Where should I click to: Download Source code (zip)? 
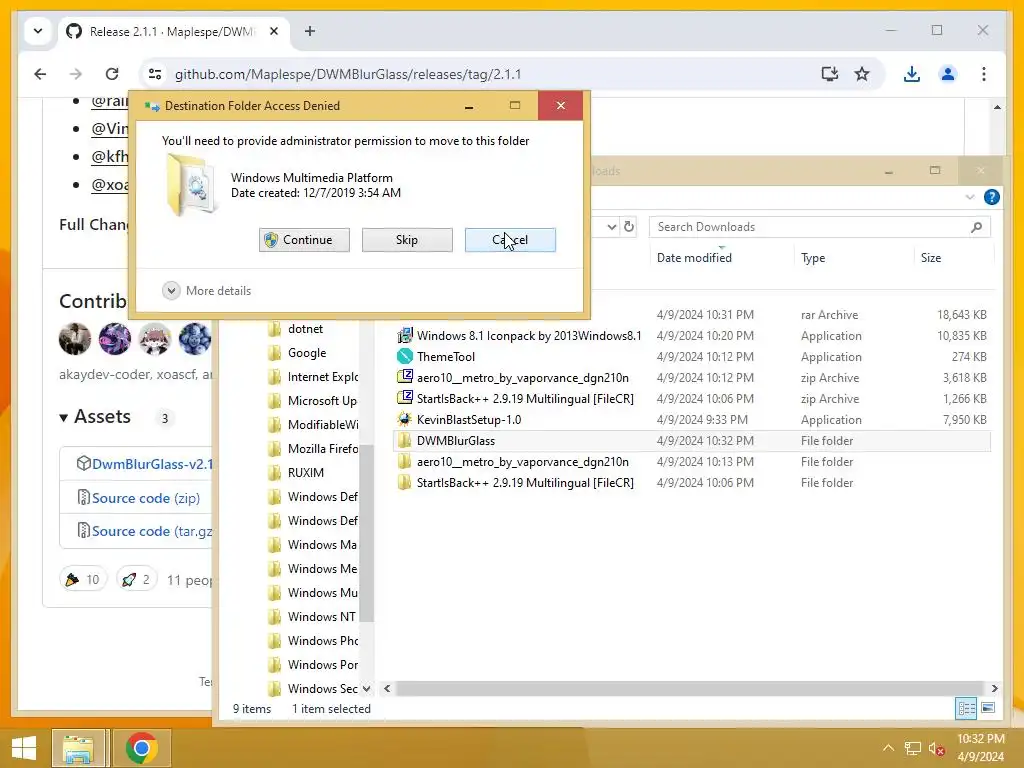click(x=146, y=498)
